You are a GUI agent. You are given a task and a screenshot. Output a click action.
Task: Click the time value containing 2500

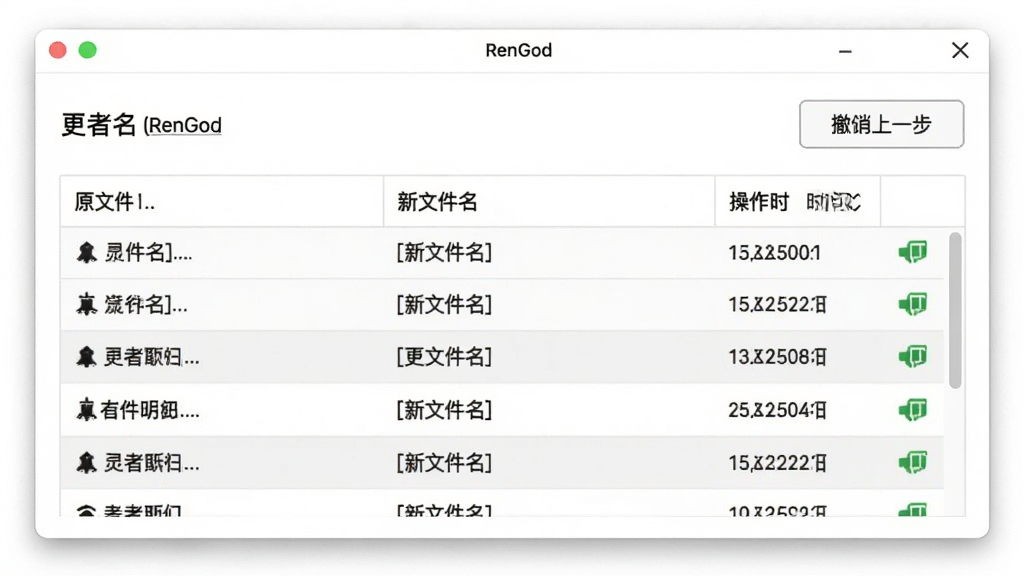[x=775, y=253]
